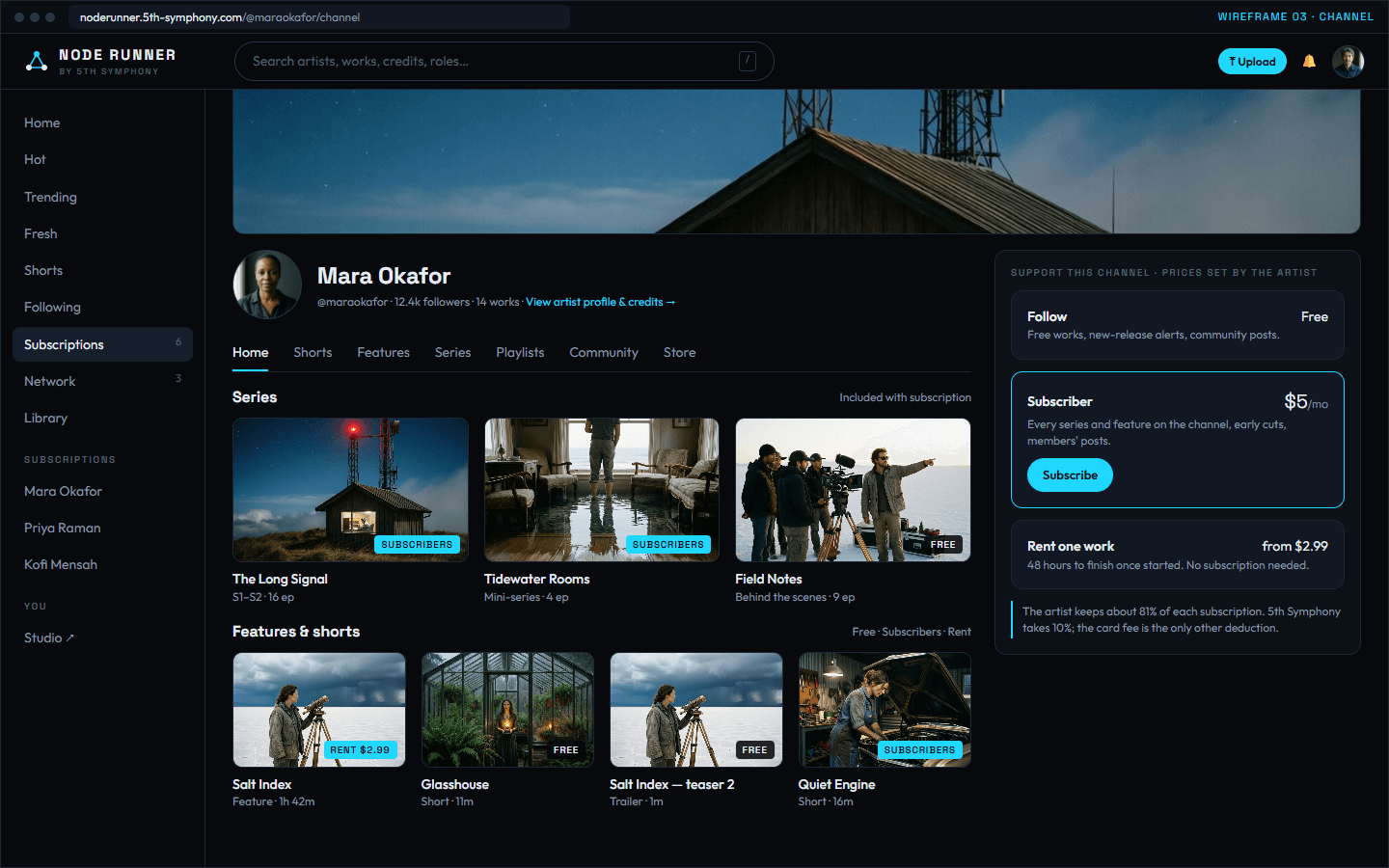Screen dimensions: 1389x868
Task: Switch to the Features channel tab
Action: (x=383, y=352)
